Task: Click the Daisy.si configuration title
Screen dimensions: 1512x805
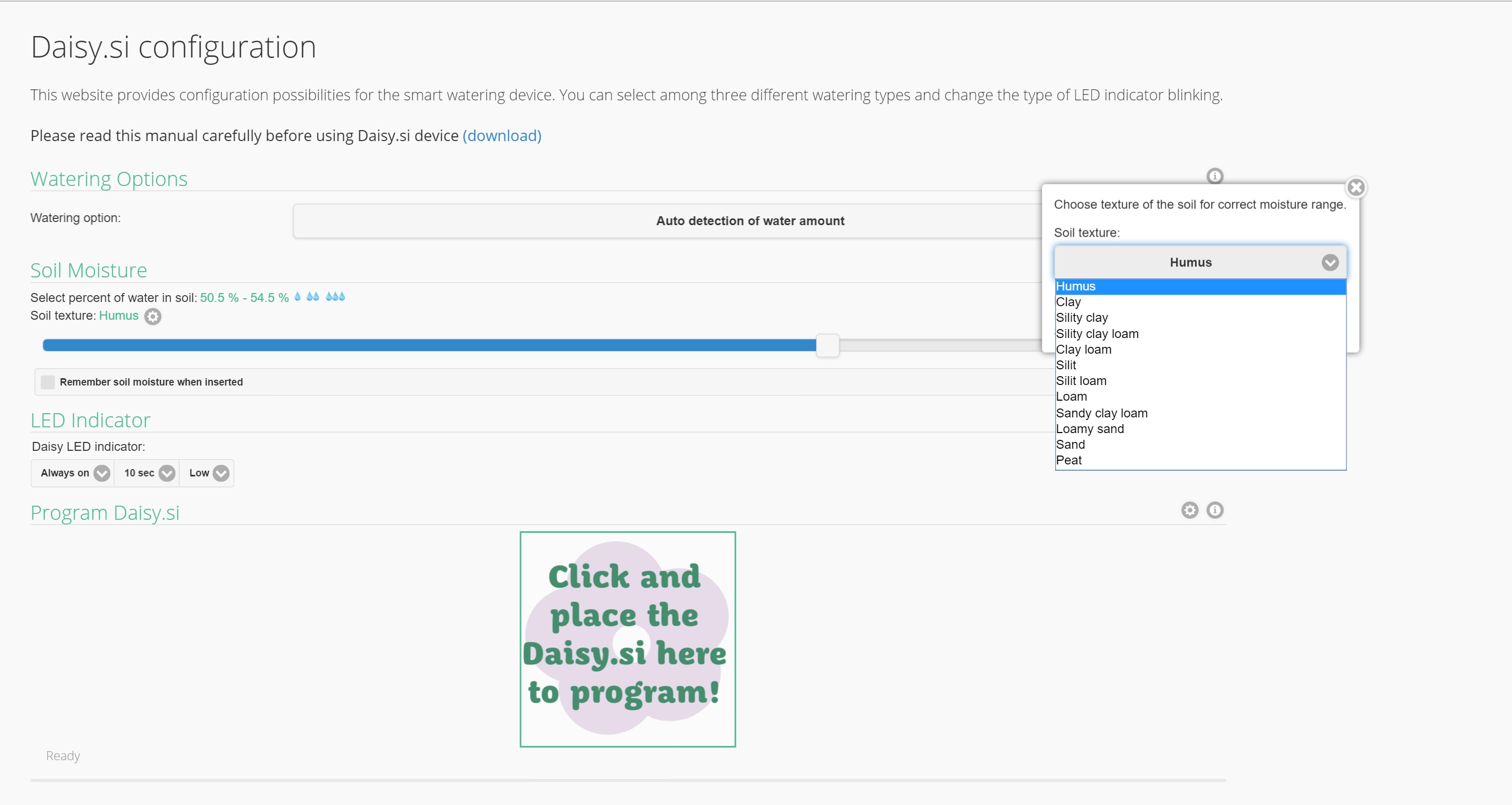Action: (x=173, y=47)
